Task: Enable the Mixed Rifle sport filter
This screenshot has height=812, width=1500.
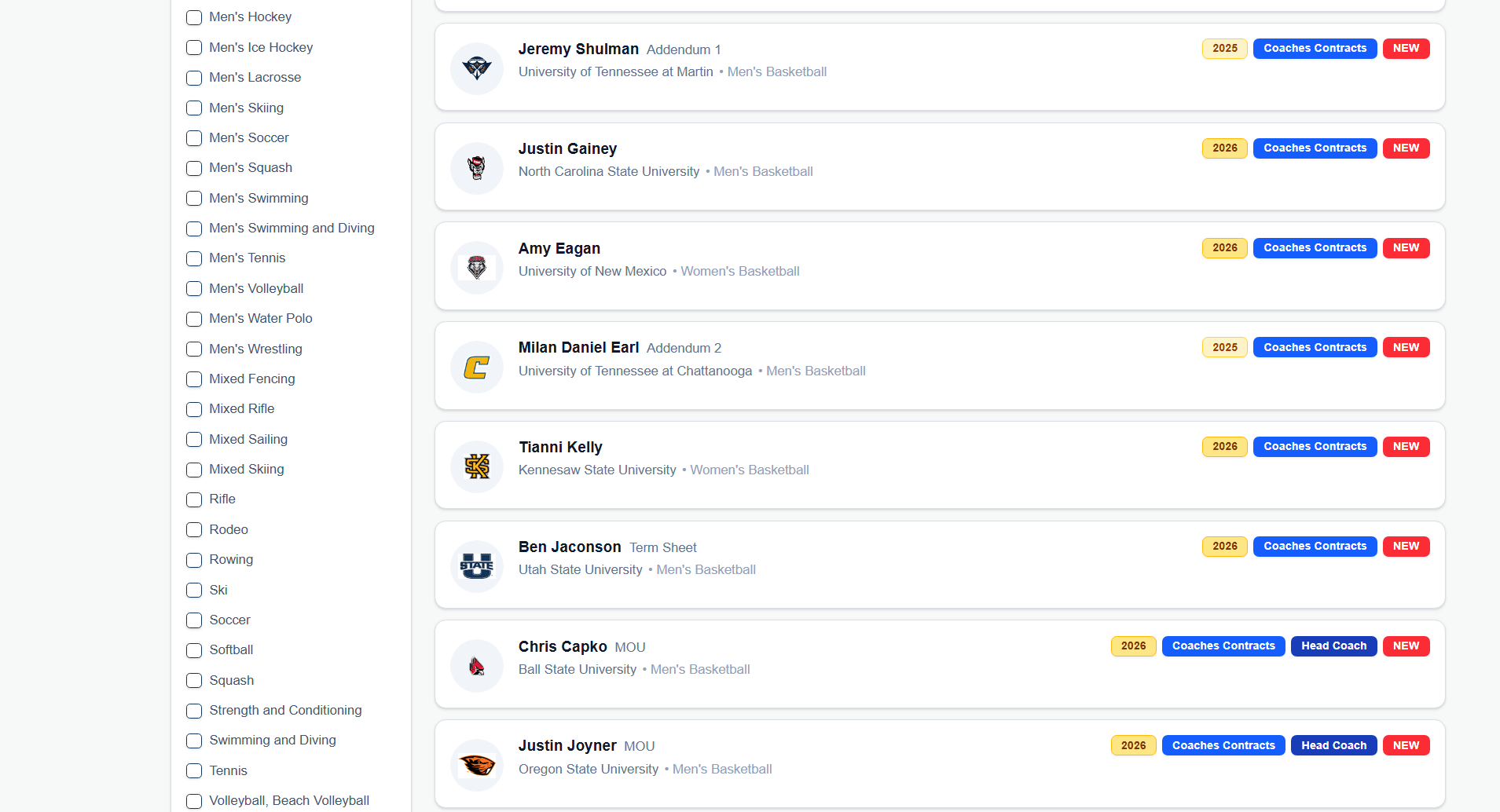Action: [194, 409]
